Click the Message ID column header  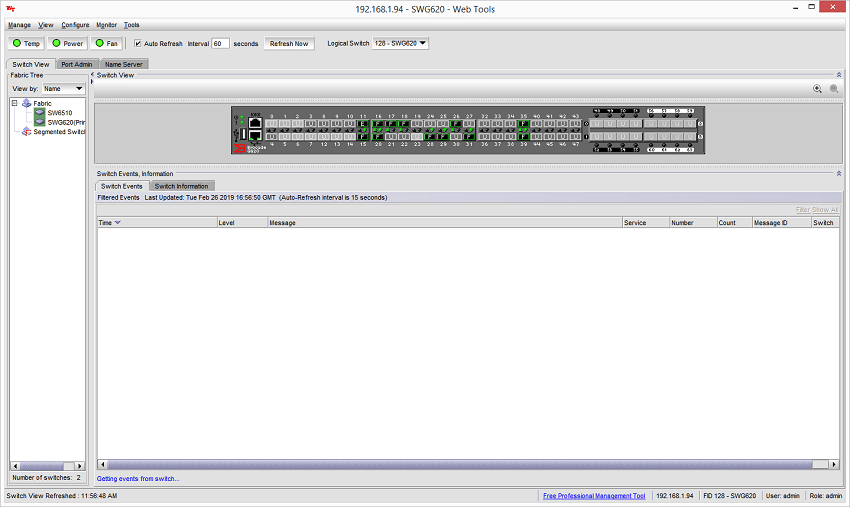tap(781, 222)
